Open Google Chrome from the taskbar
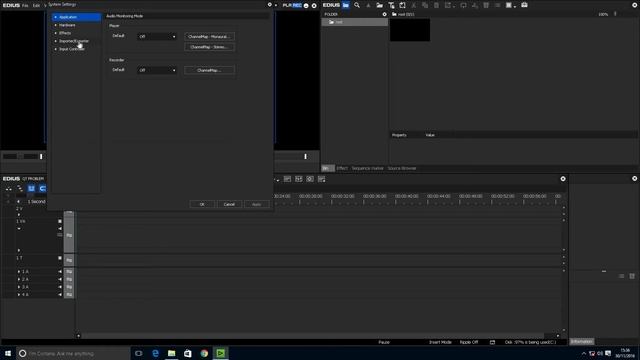Viewport: 640px width, 360px height. [x=204, y=353]
